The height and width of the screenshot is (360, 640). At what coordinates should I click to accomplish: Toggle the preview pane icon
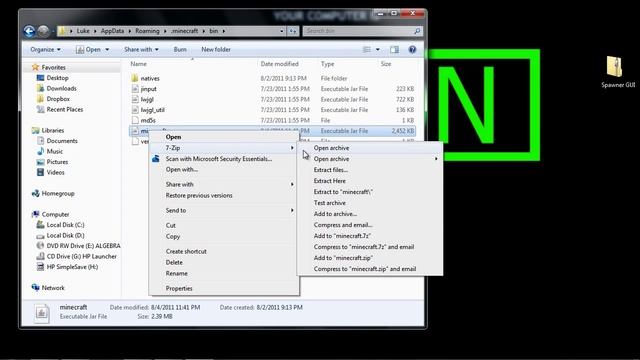[x=394, y=49]
